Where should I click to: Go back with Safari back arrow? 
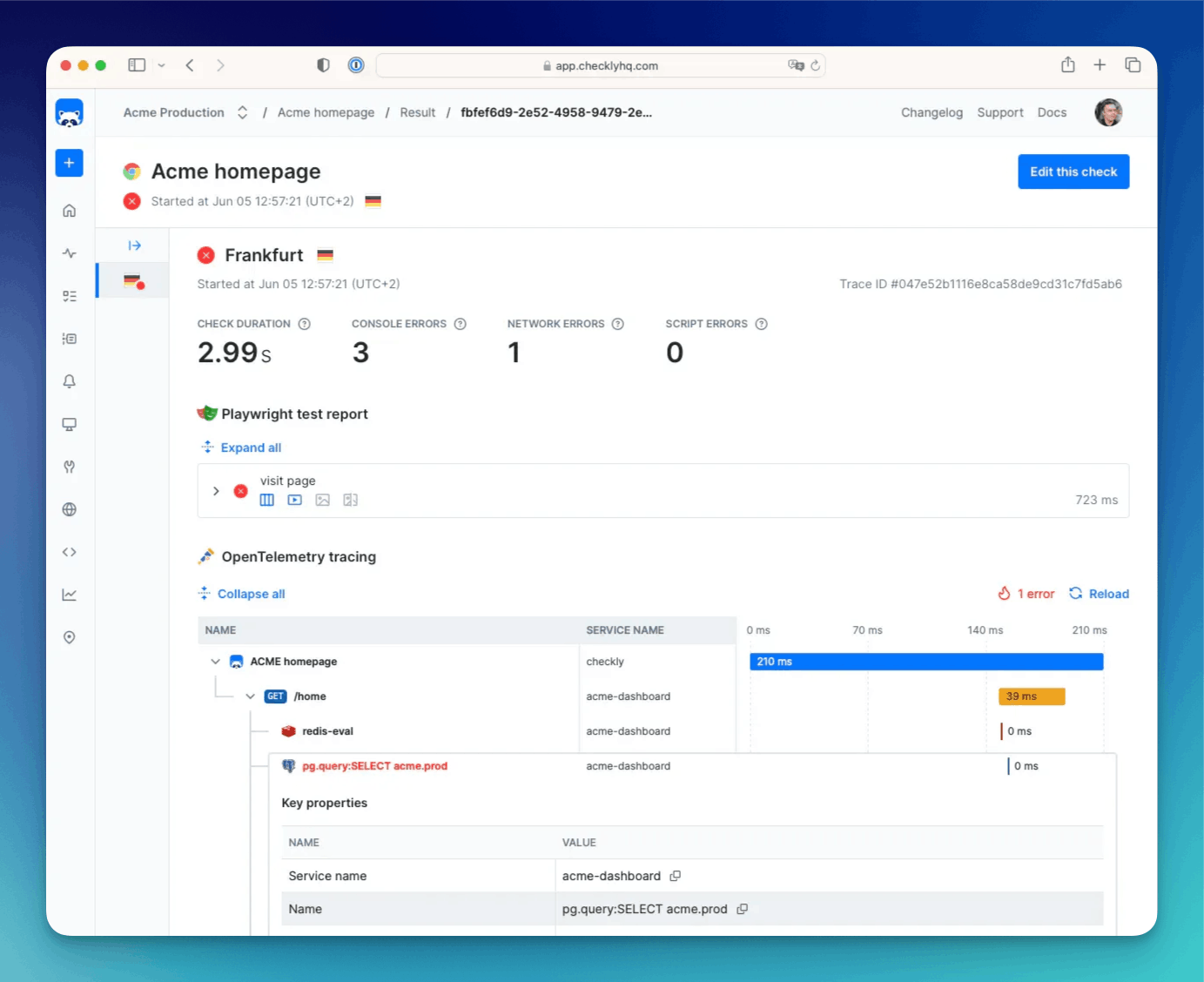pyautogui.click(x=190, y=65)
